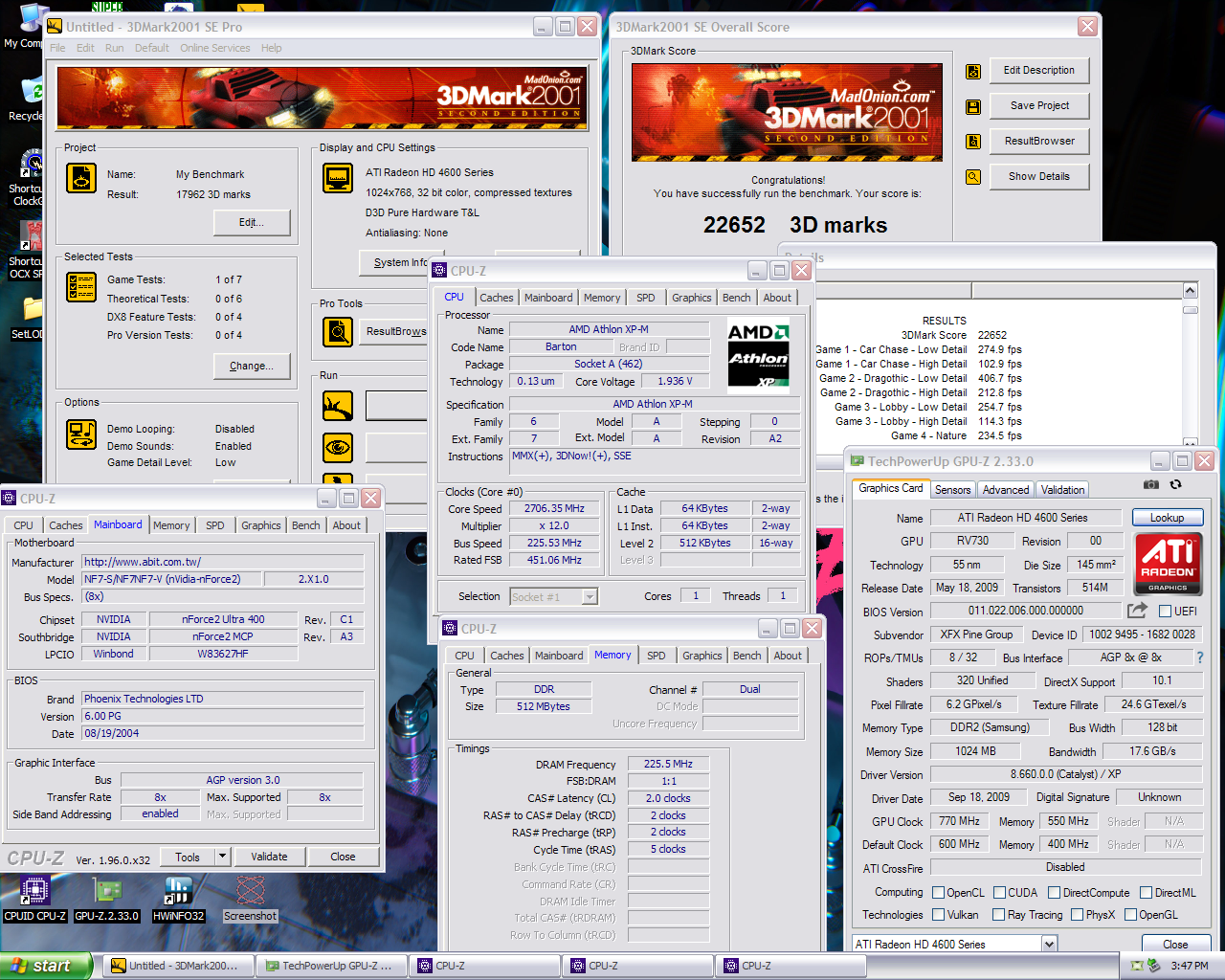Click the AMD Athlon XP logo in CPU-Z

[759, 356]
